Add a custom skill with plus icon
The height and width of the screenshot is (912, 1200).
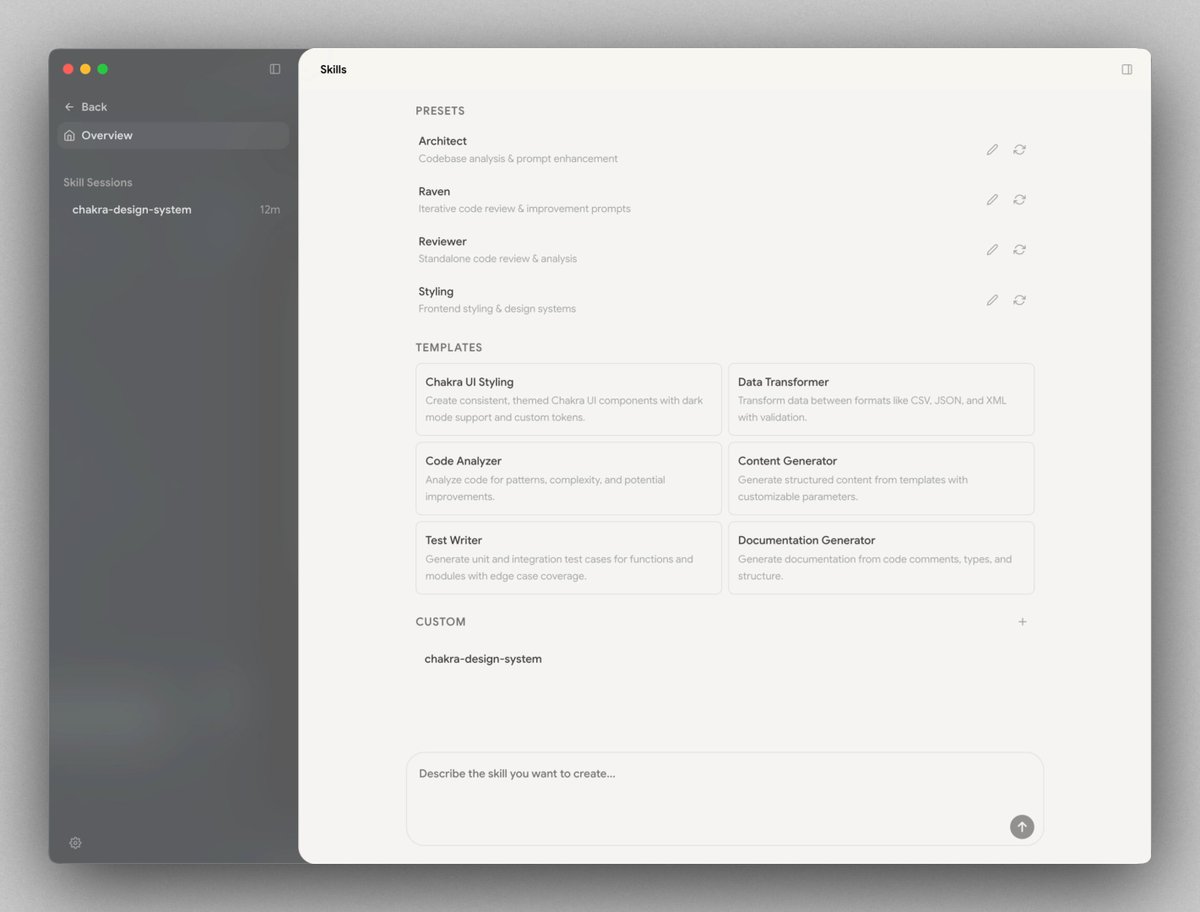(x=1022, y=622)
